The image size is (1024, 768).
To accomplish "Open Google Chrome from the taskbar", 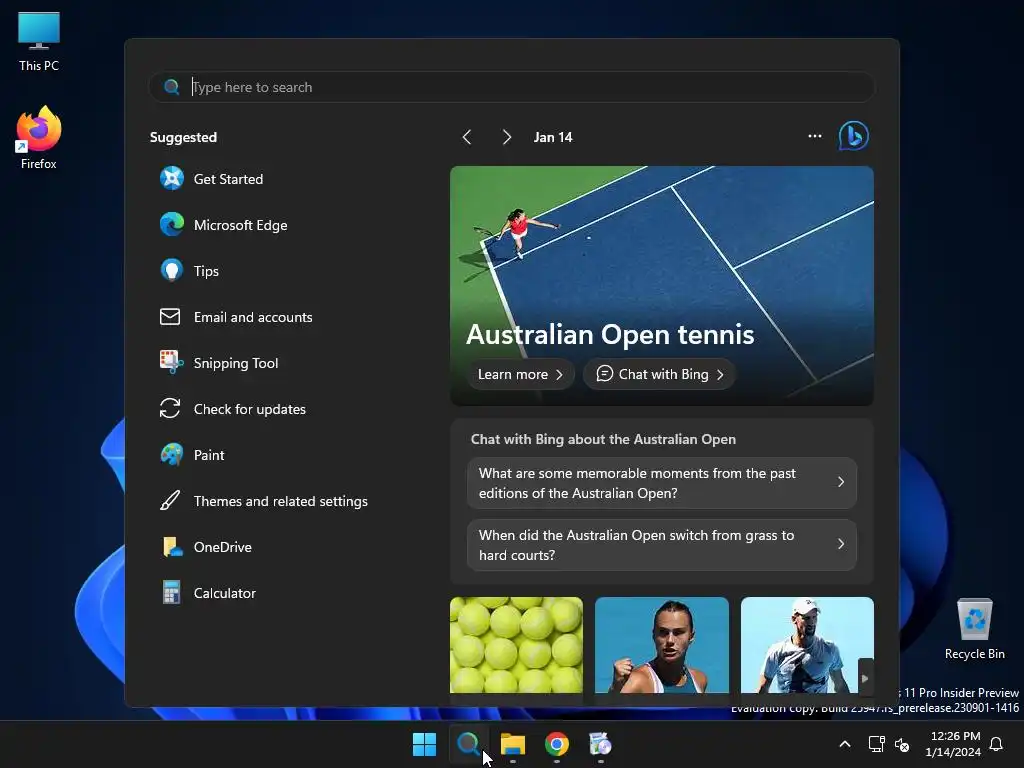I will click(x=556, y=744).
